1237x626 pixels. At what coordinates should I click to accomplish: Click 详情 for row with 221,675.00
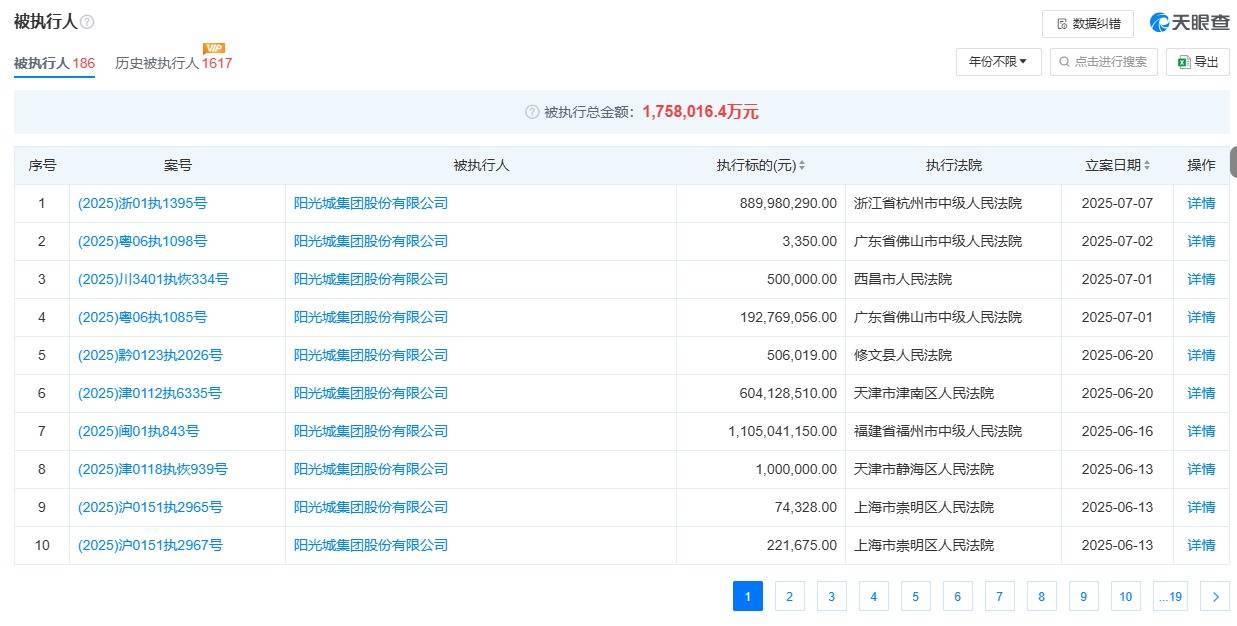[1201, 545]
